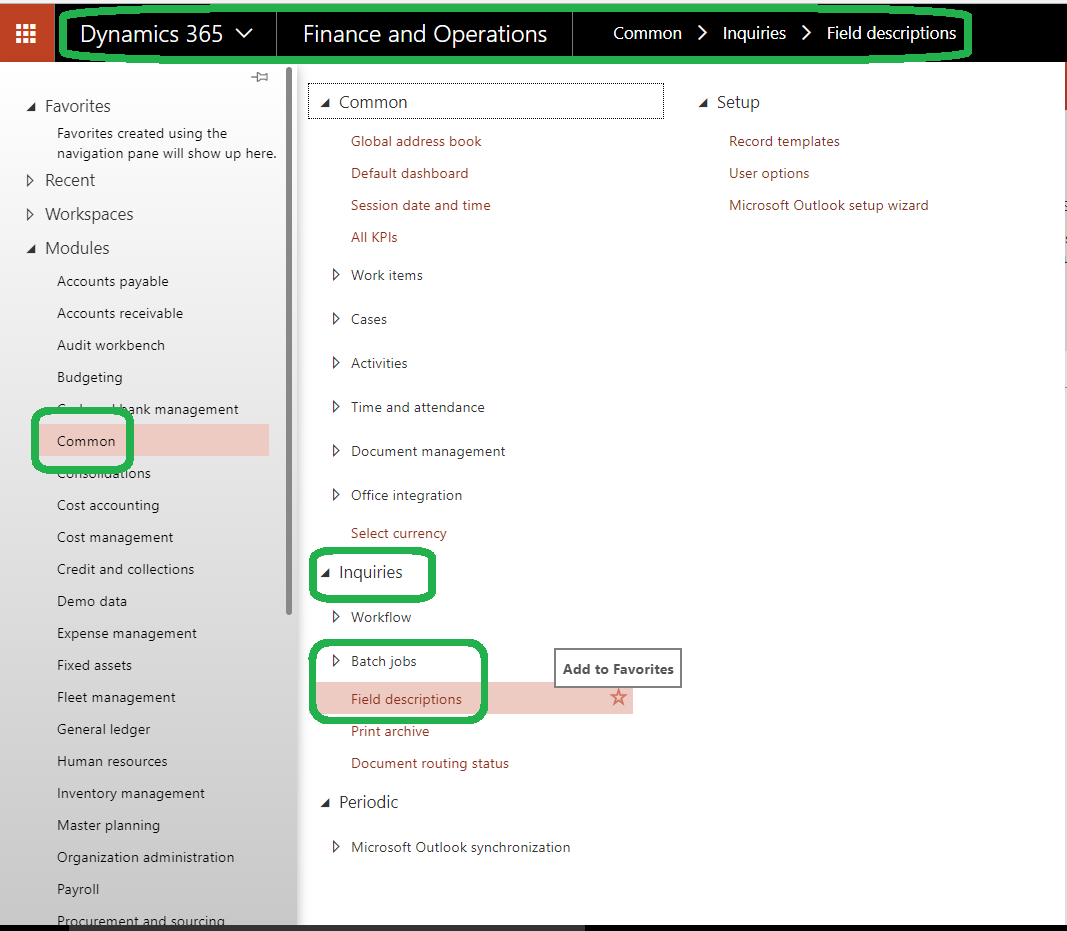
Task: Open Session date and time
Action: pos(421,206)
